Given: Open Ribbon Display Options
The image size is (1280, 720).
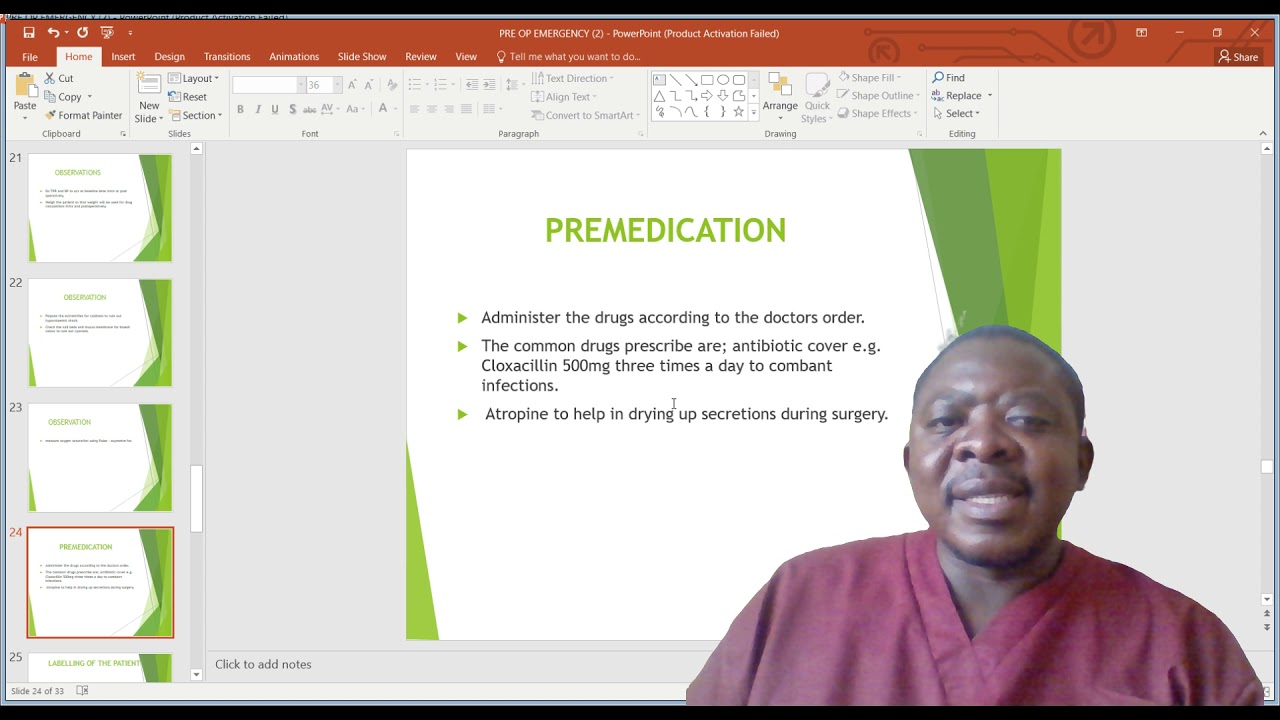Looking at the screenshot, I should (1141, 33).
